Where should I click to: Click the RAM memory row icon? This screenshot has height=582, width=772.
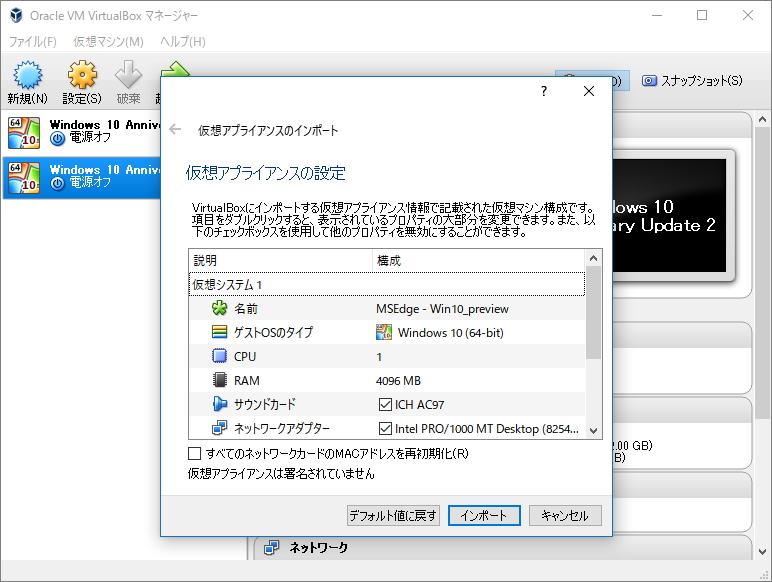[x=219, y=380]
